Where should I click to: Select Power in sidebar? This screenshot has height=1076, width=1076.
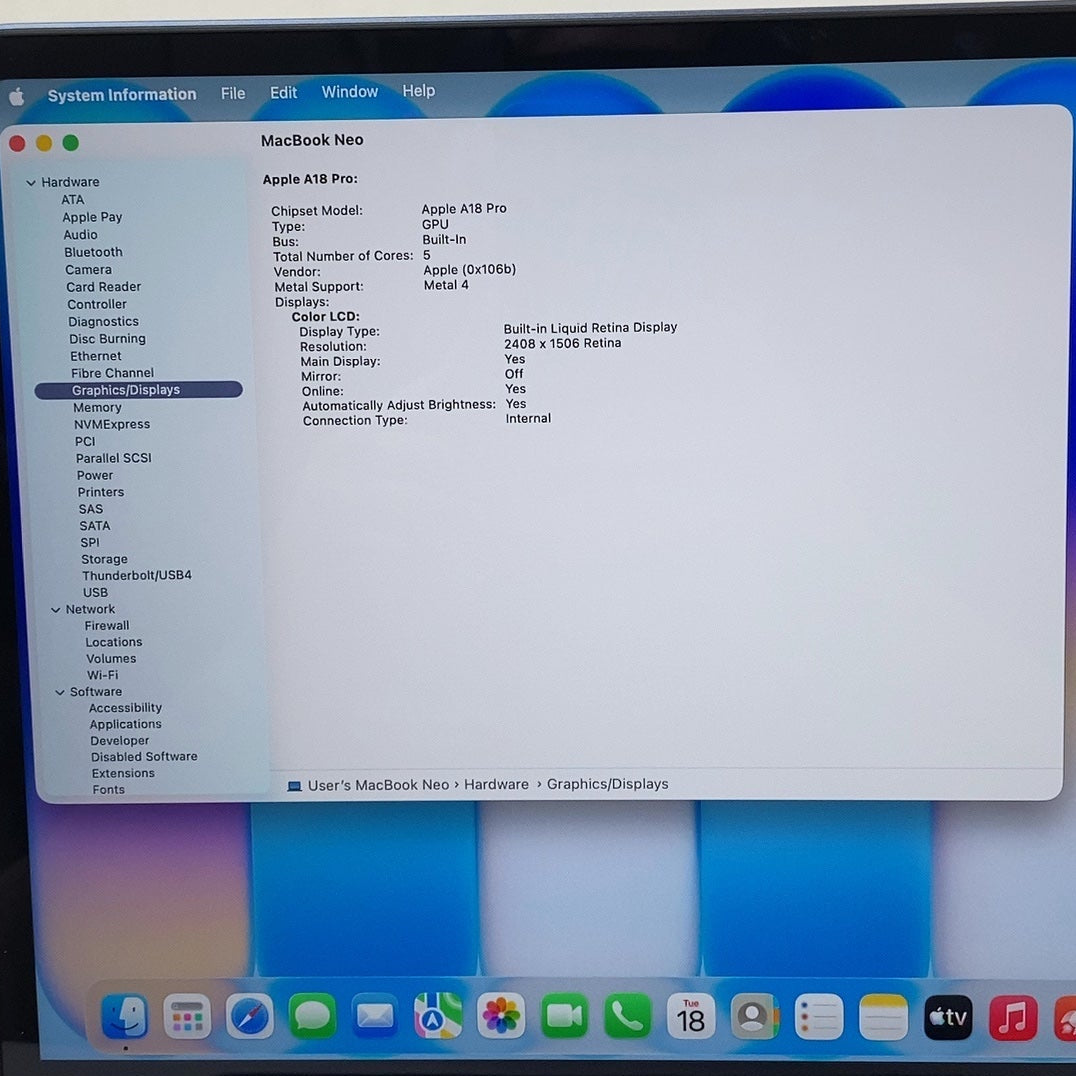pyautogui.click(x=95, y=475)
